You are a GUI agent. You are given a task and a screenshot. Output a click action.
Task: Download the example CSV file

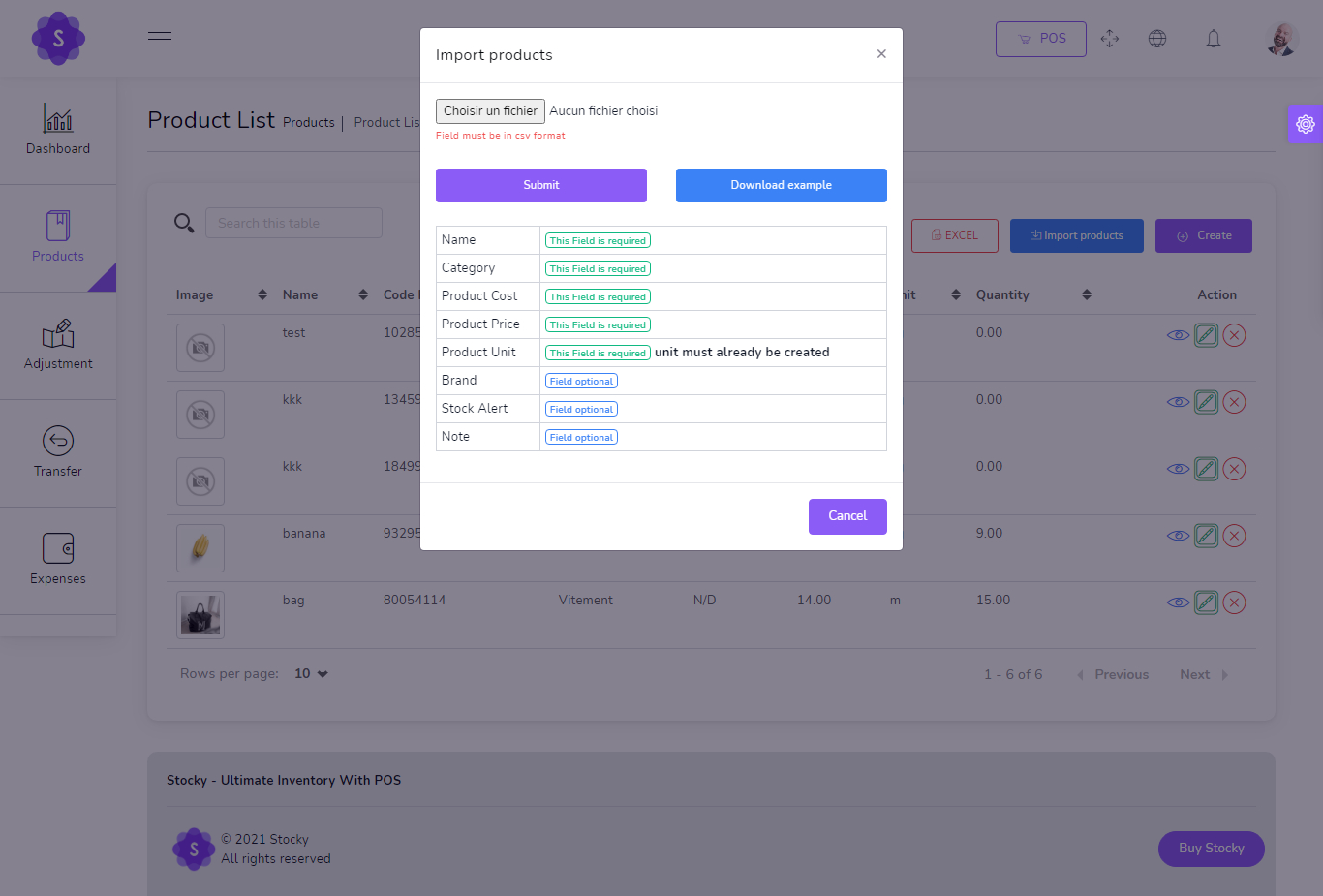click(781, 185)
